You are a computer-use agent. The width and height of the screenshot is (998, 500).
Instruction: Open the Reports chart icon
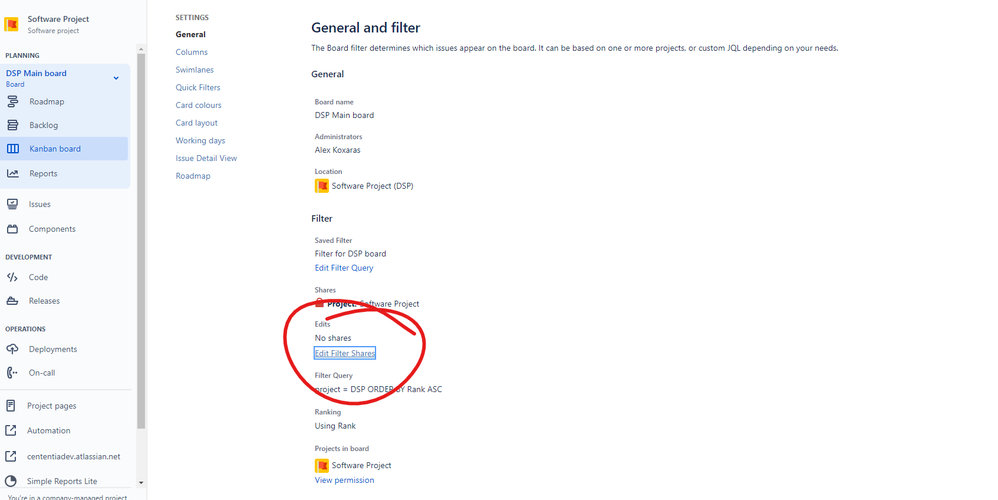(x=12, y=173)
